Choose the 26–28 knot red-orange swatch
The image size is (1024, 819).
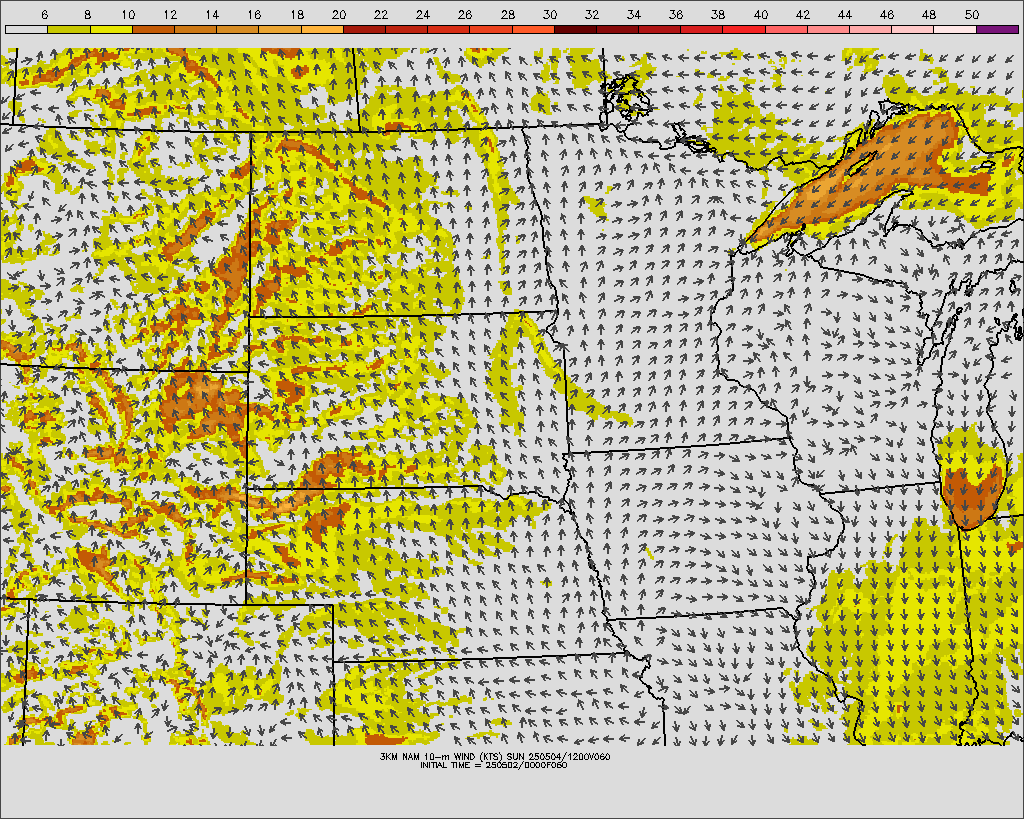(x=491, y=29)
